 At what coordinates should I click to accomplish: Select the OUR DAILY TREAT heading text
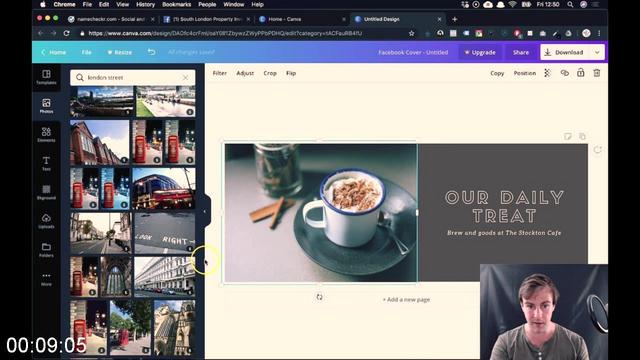[504, 207]
